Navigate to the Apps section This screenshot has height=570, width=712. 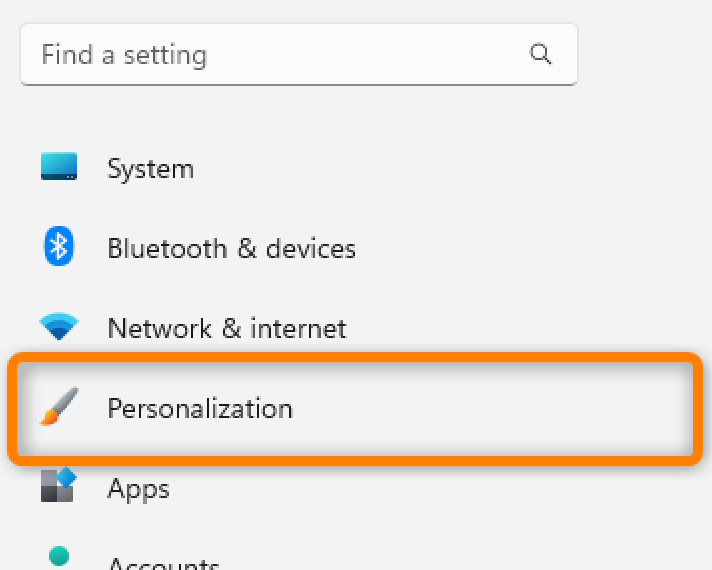click(x=138, y=489)
